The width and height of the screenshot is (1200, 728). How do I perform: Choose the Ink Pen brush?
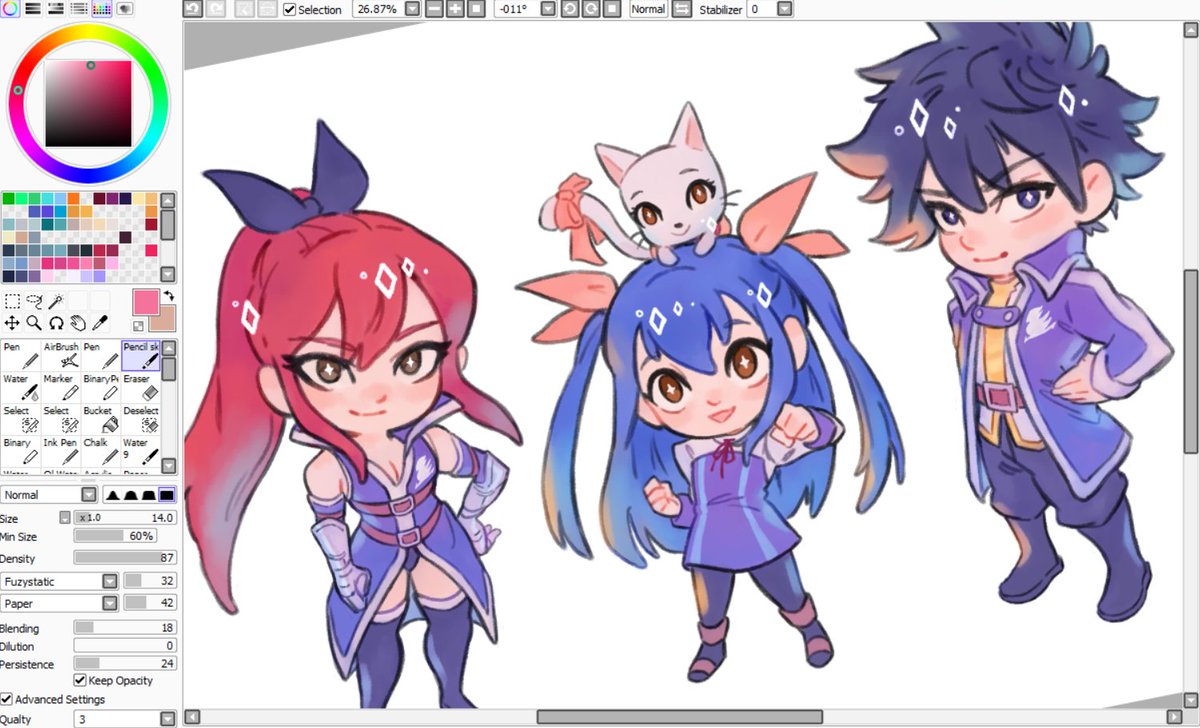[x=61, y=451]
